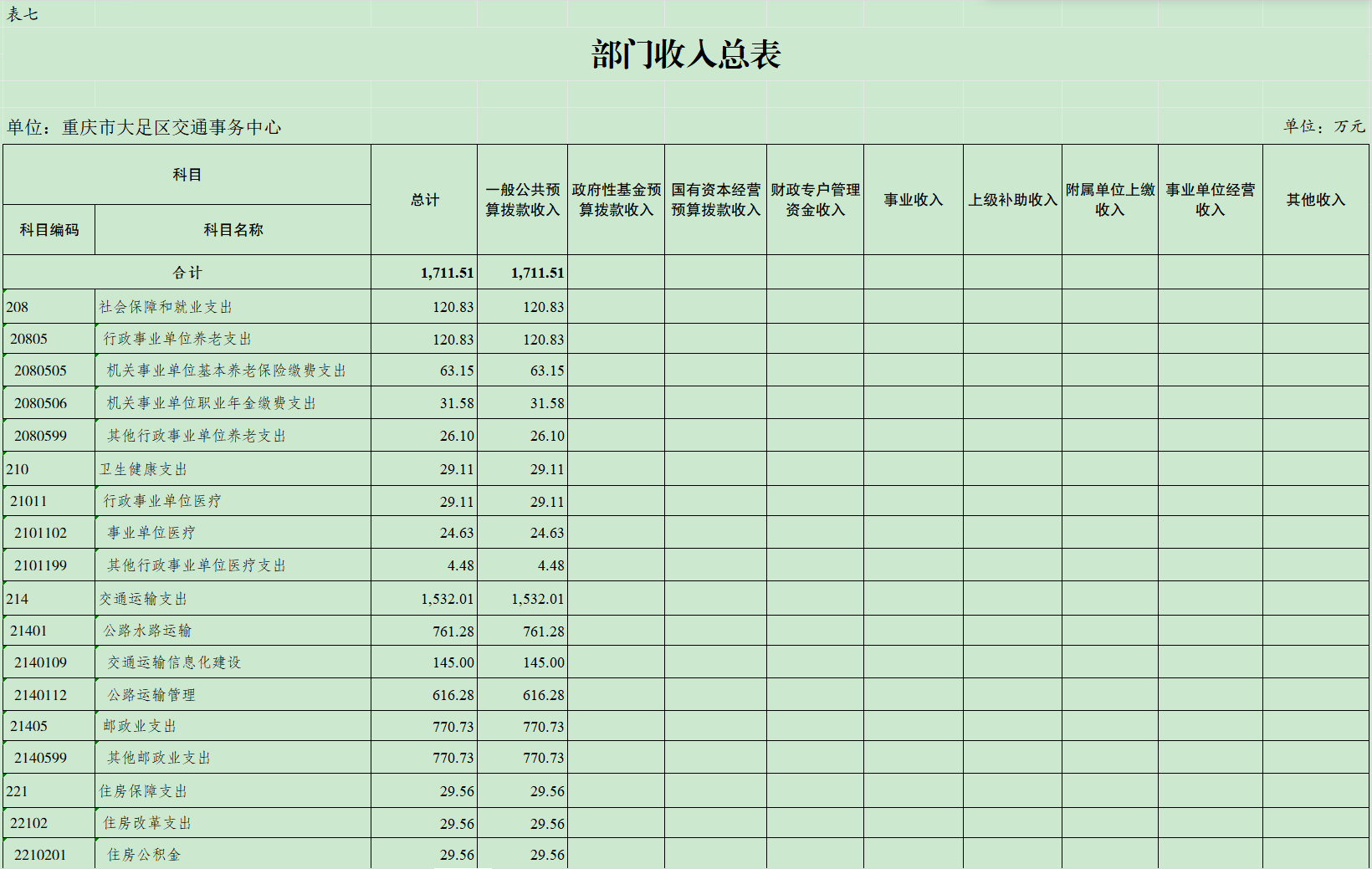This screenshot has width=1372, height=869.
Task: Click the 其他收入 column header
Action: tap(1316, 200)
